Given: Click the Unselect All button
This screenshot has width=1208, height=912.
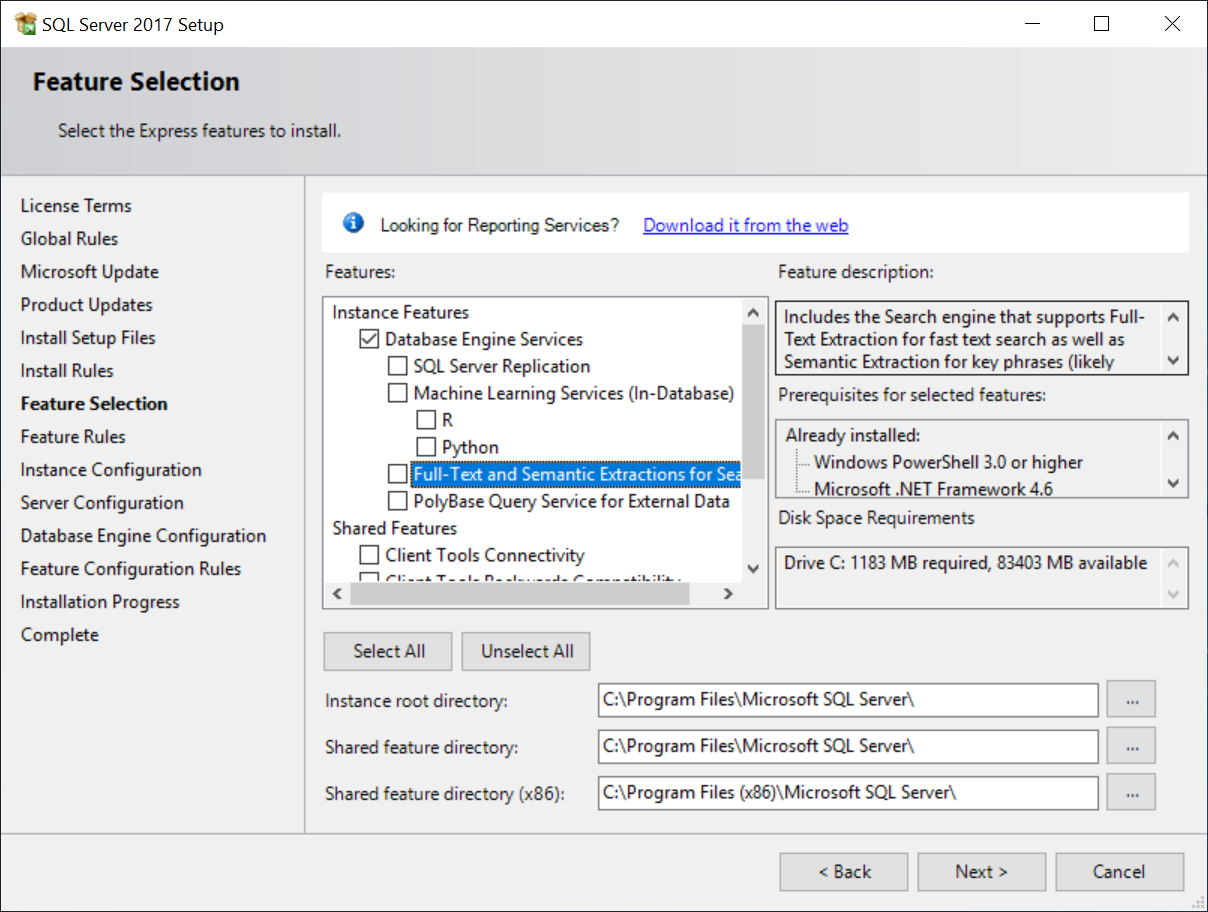Looking at the screenshot, I should [x=527, y=651].
